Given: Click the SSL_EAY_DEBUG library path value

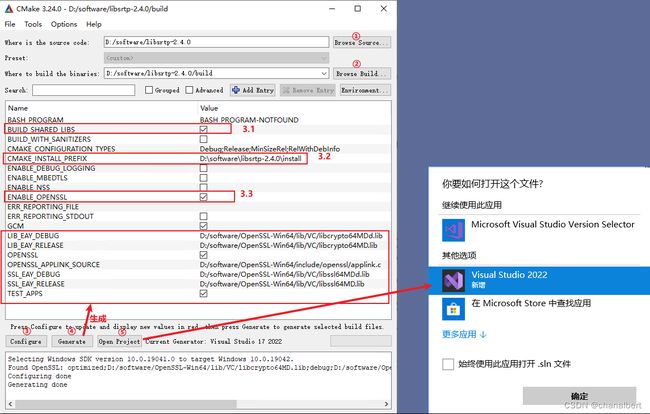Looking at the screenshot, I should pyautogui.click(x=284, y=274).
